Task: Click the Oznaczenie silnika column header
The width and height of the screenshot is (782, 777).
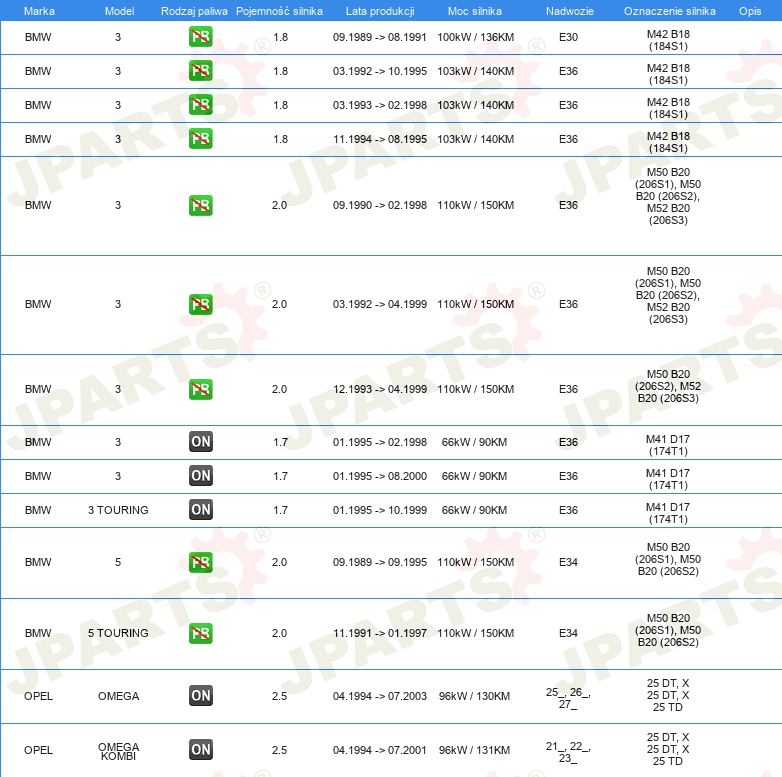Action: [669, 11]
